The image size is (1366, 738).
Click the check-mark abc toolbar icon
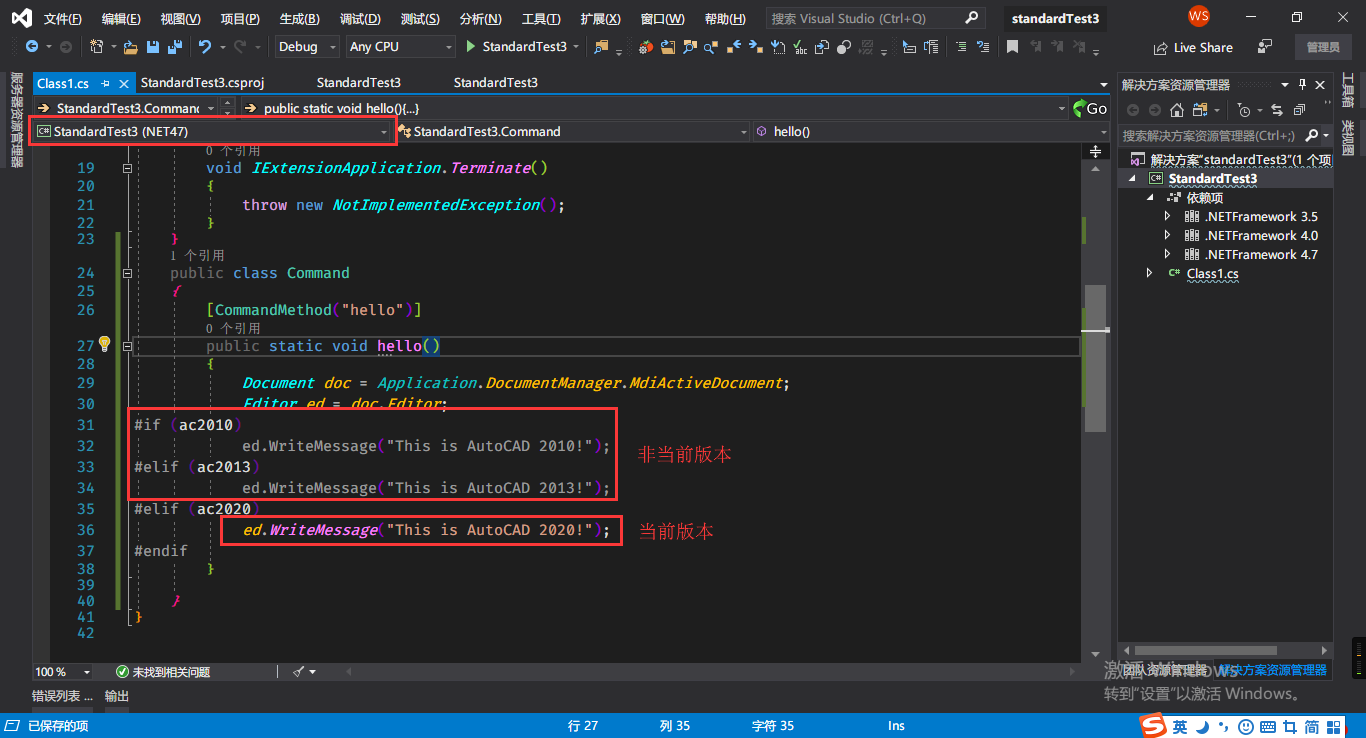(799, 47)
